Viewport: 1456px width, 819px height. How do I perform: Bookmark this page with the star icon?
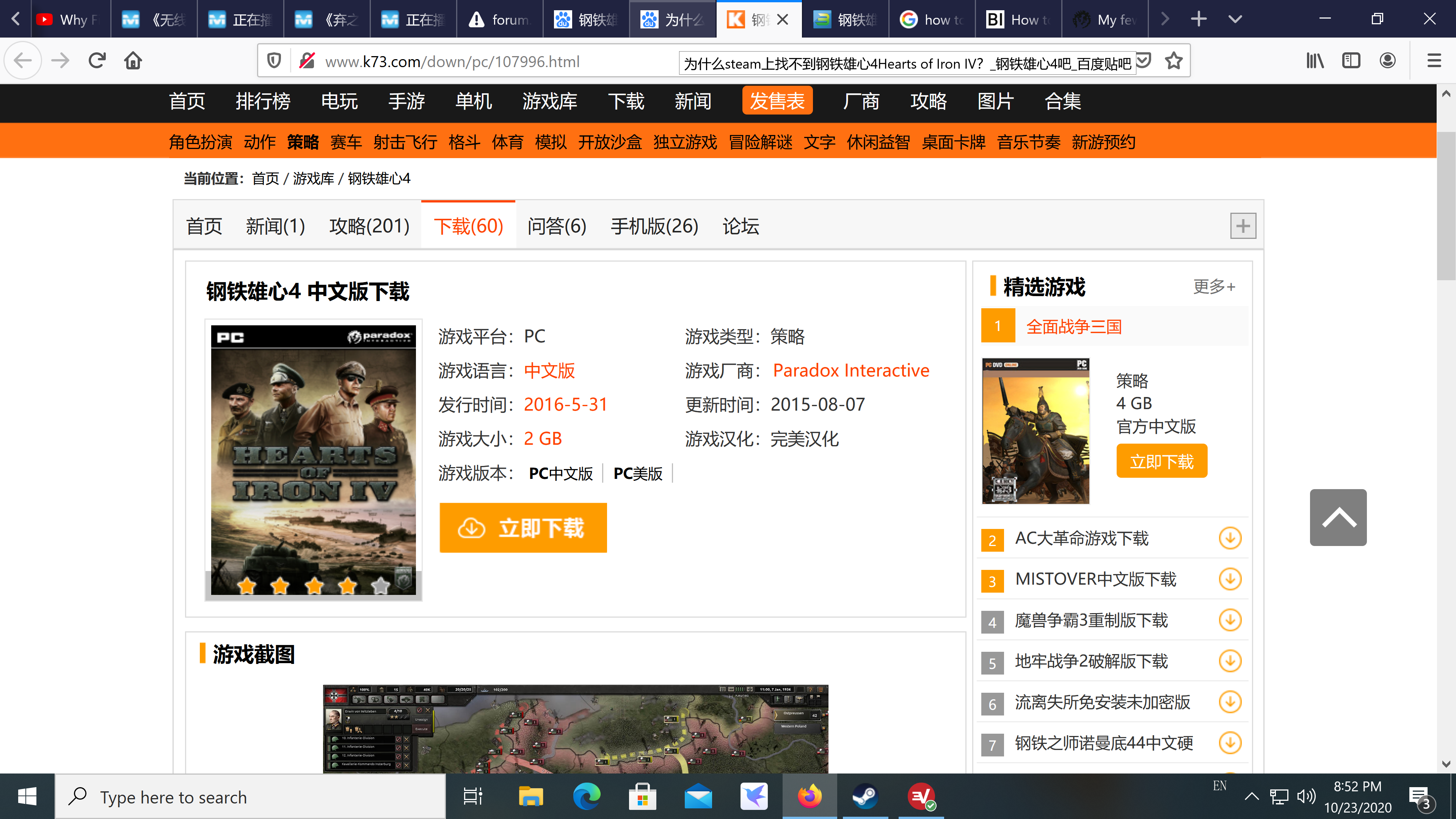[1174, 61]
